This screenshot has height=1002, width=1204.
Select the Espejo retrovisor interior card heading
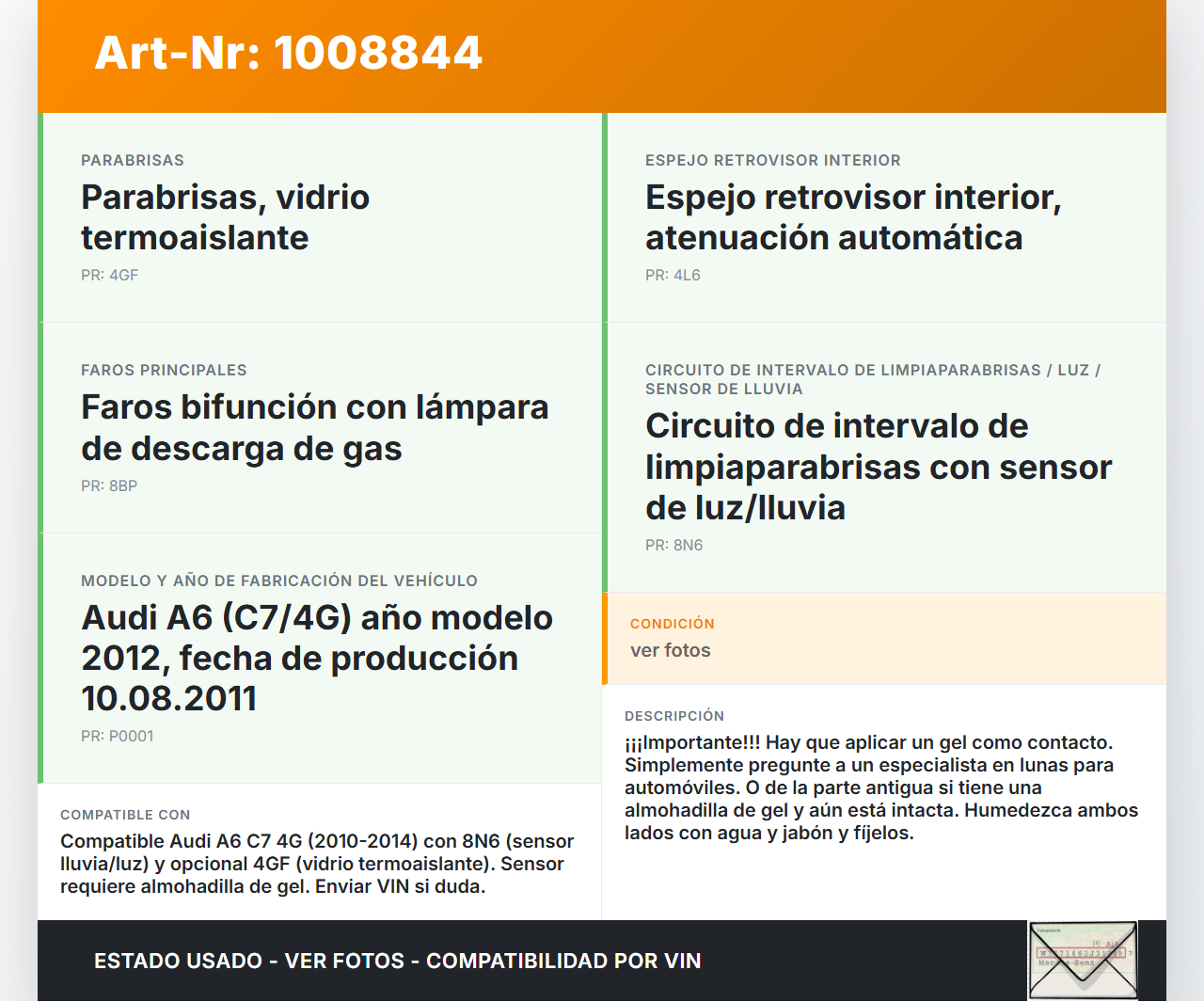pos(852,217)
